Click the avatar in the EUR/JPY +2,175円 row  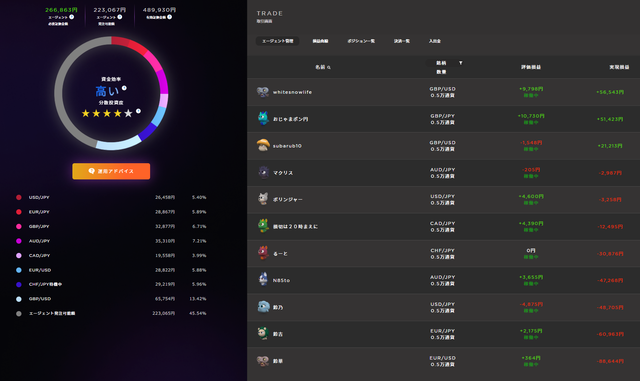pos(263,333)
